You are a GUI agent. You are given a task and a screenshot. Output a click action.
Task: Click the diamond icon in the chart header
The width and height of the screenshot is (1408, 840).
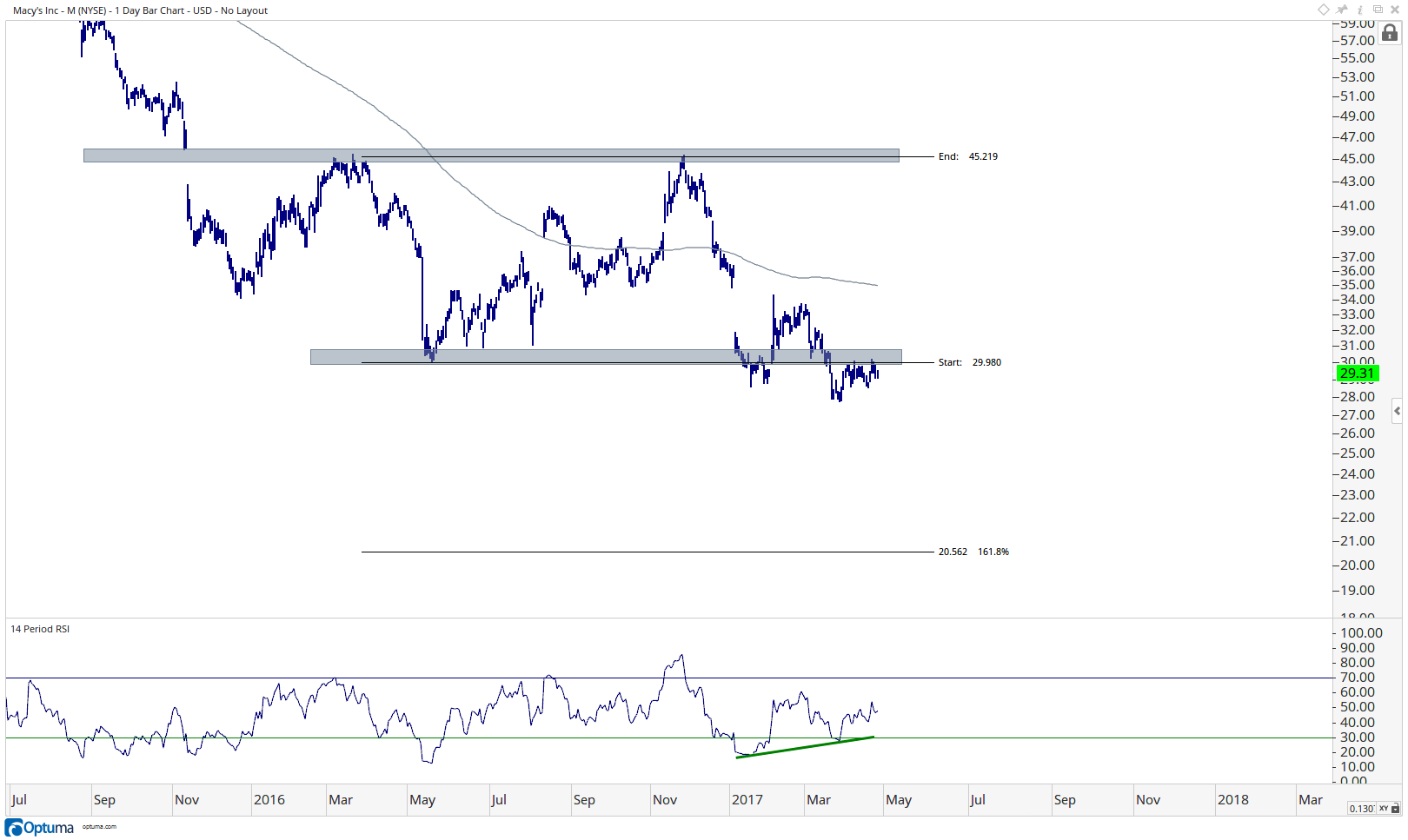pyautogui.click(x=1324, y=10)
